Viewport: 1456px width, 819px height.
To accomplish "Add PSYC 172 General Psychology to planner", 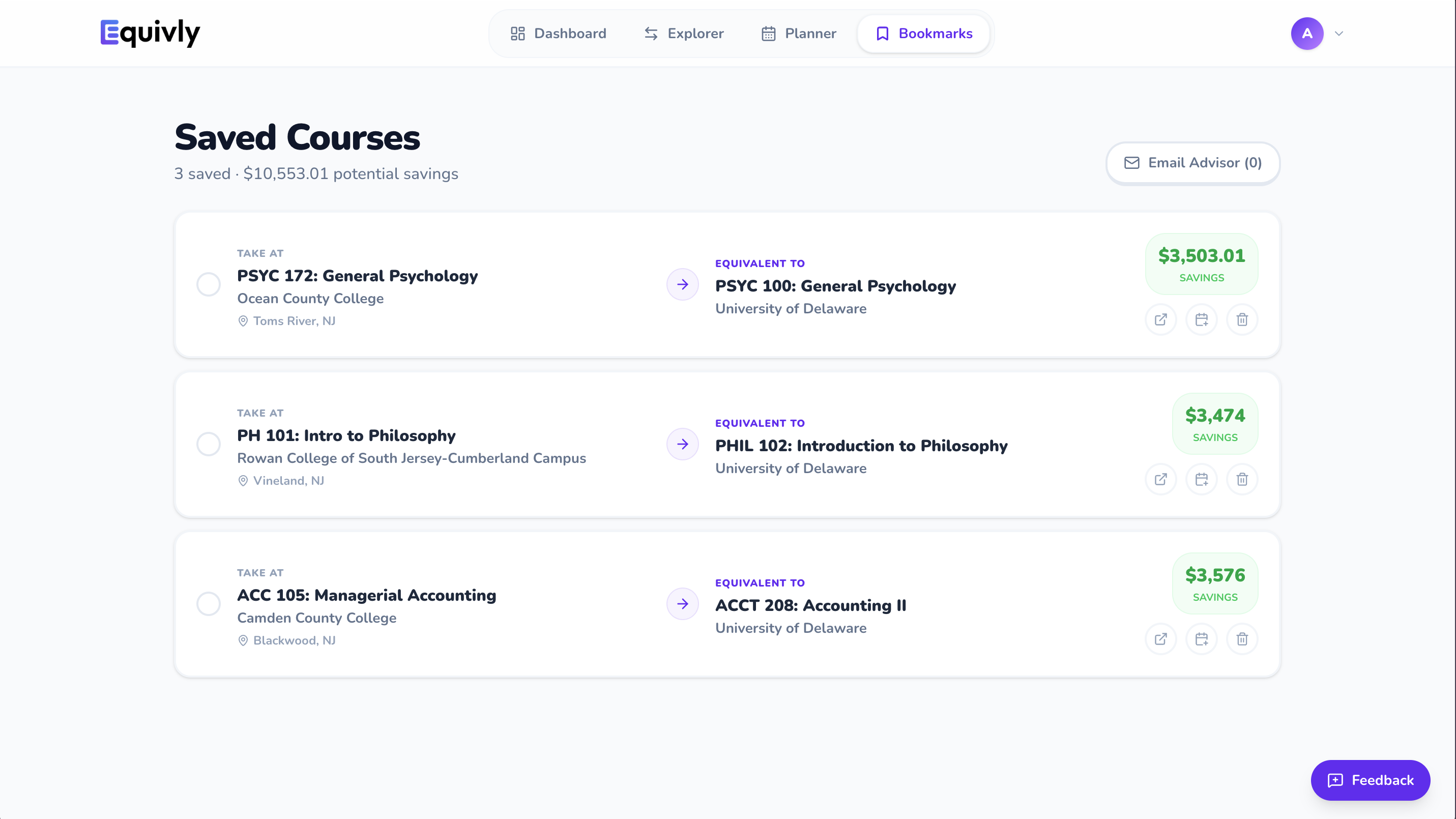I will 1202,320.
